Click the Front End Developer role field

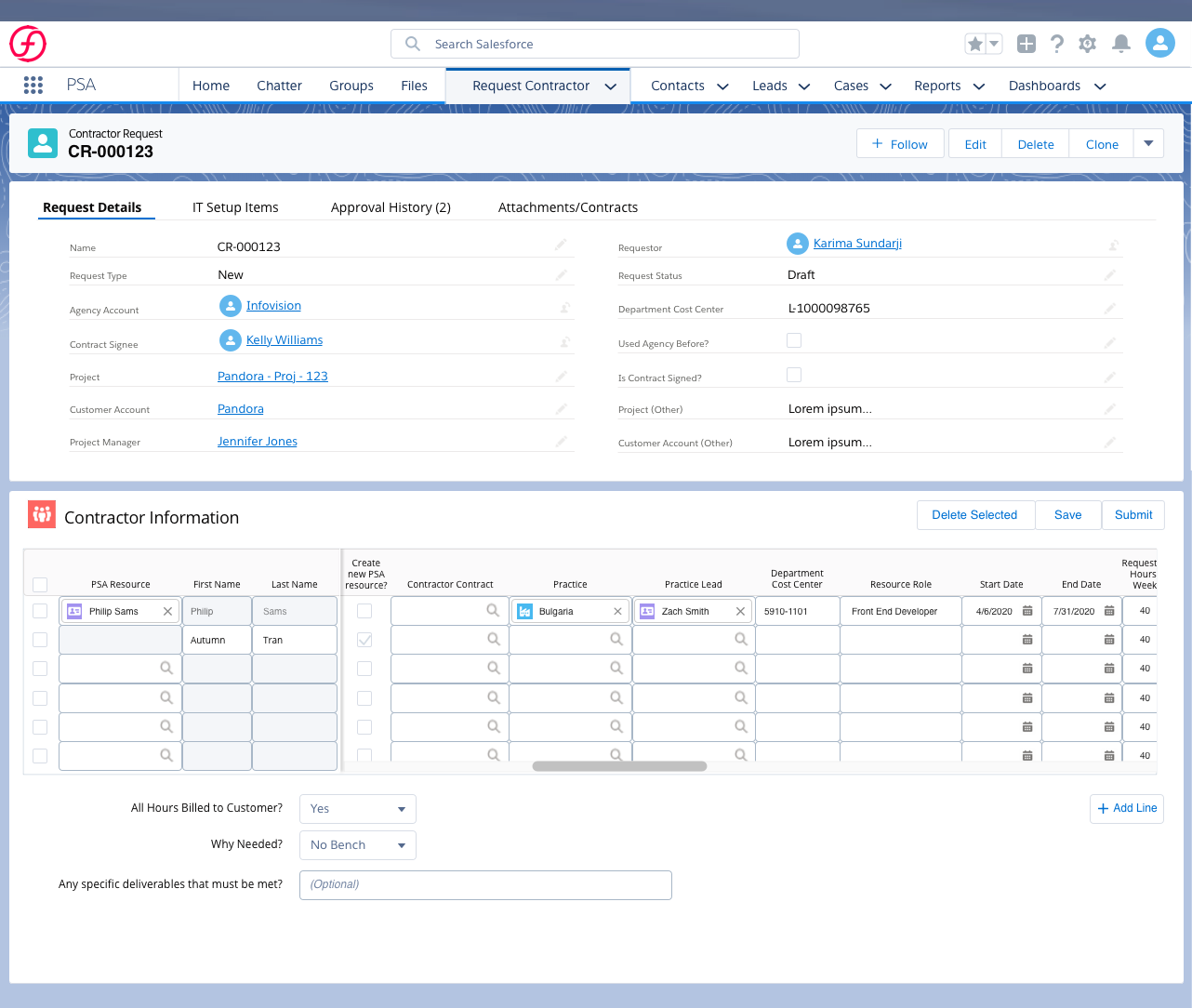point(900,611)
